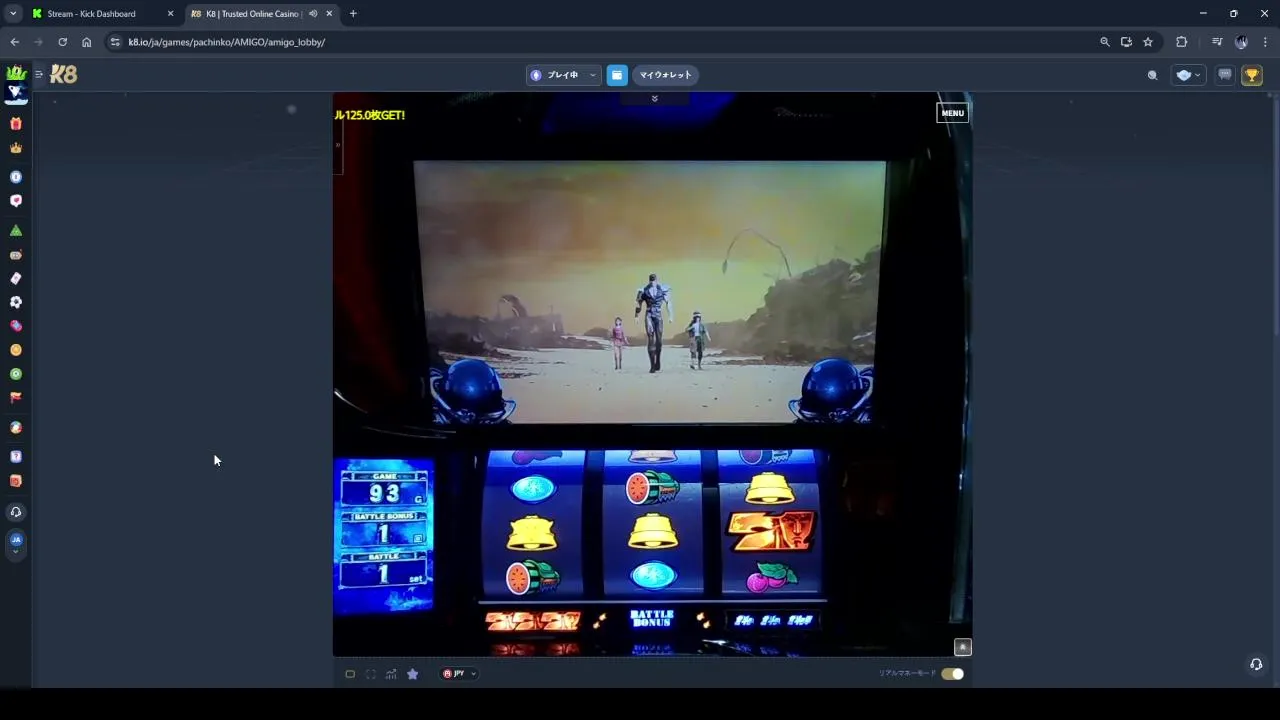The height and width of the screenshot is (720, 1280).
Task: Click the left slot reel
Action: [x=534, y=524]
